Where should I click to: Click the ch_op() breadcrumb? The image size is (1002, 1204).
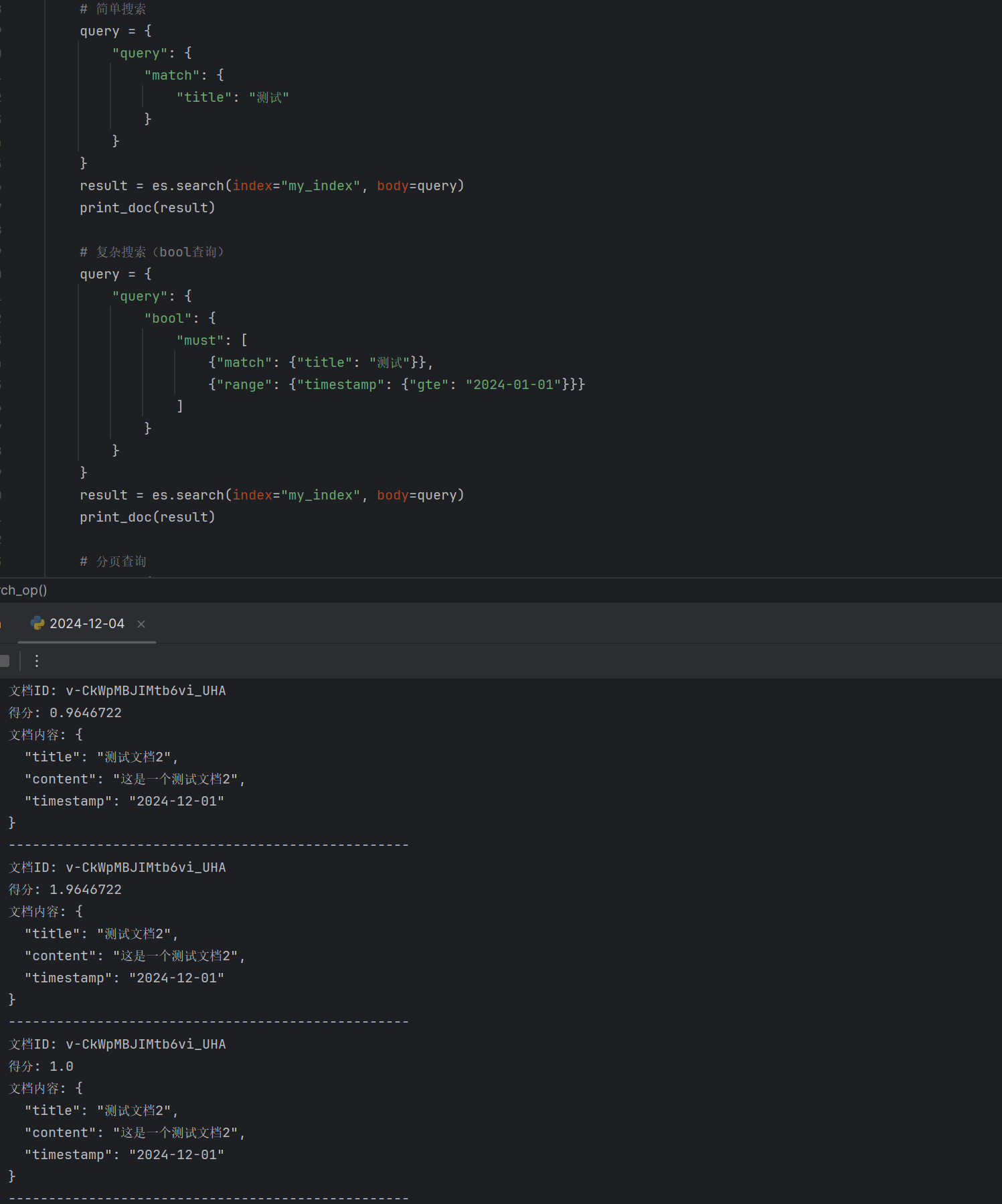pyautogui.click(x=23, y=590)
